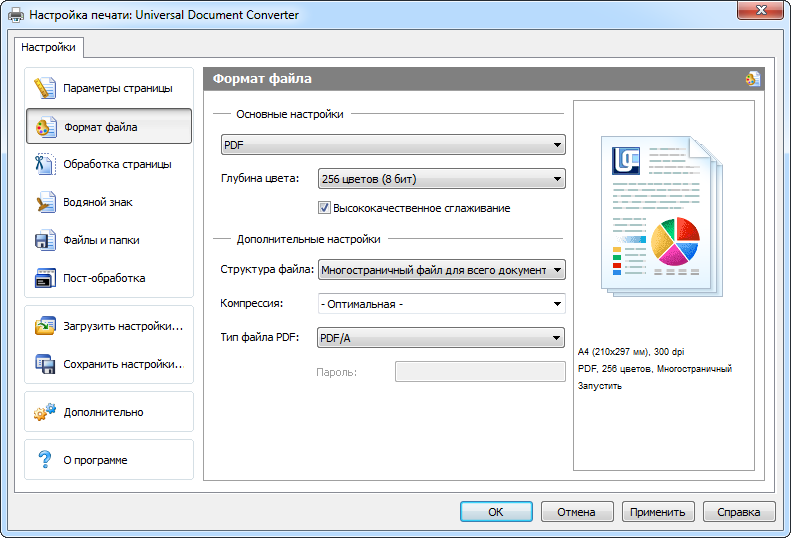Click the ruler icon for Параметры страницы

44,88
